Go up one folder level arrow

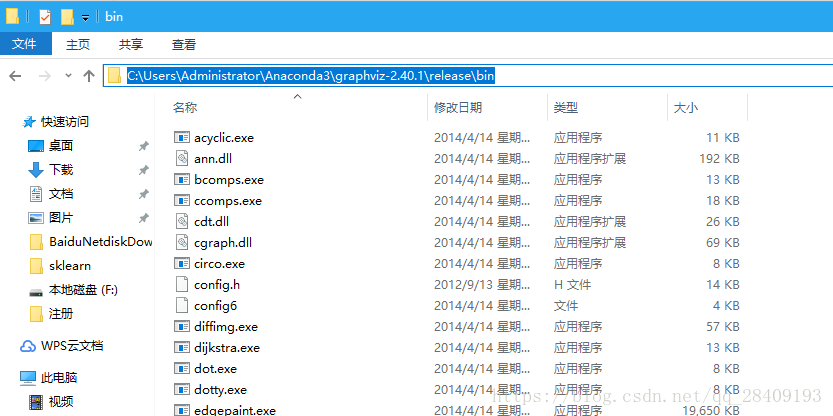[x=89, y=76]
